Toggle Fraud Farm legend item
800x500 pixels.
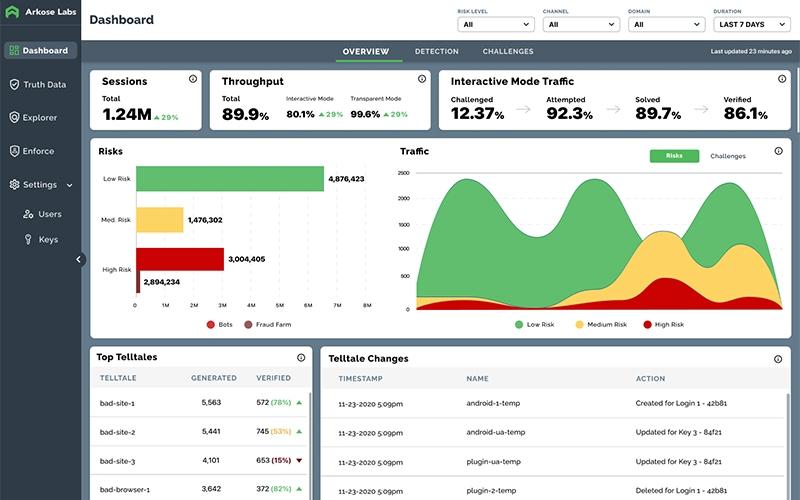point(267,324)
